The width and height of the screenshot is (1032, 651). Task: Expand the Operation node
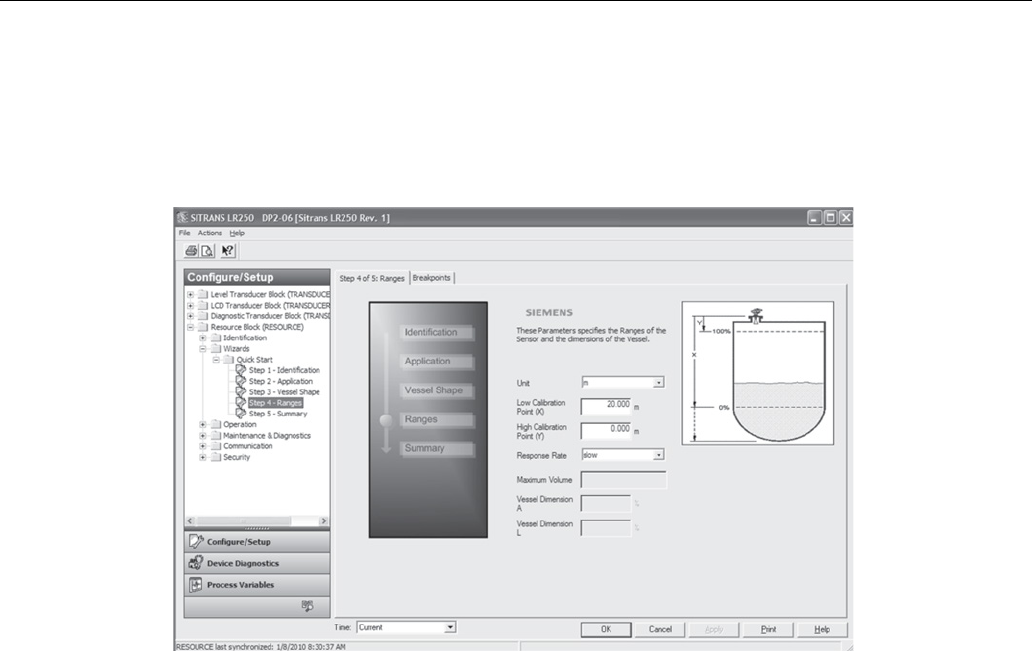click(x=203, y=425)
